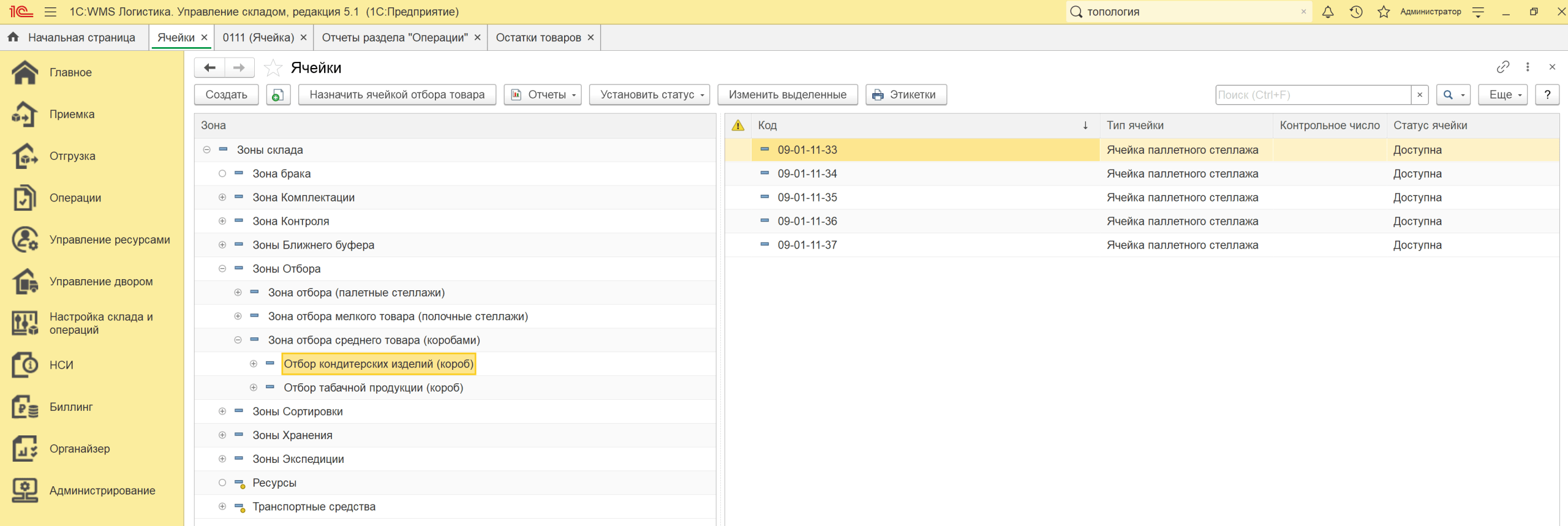
Task: Expand the Зона Комплектации node
Action: click(x=222, y=197)
